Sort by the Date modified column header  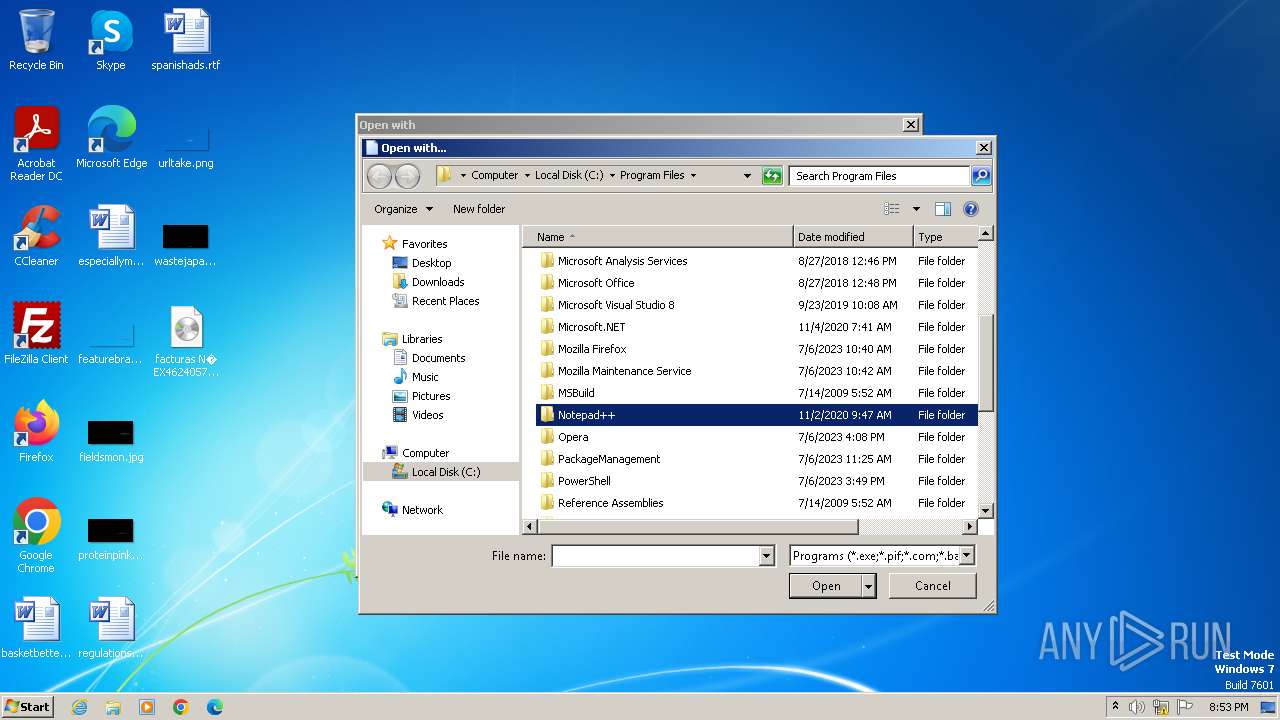(x=853, y=237)
